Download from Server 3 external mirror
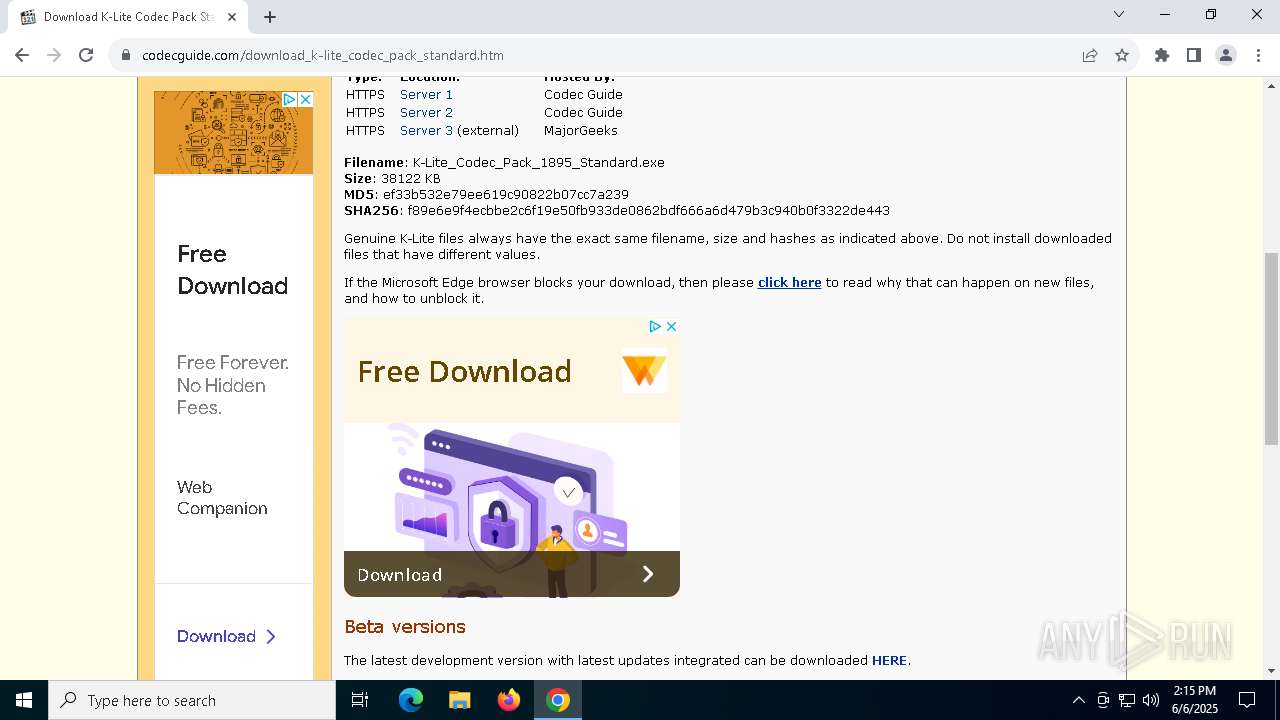The width and height of the screenshot is (1280, 720). pos(426,130)
